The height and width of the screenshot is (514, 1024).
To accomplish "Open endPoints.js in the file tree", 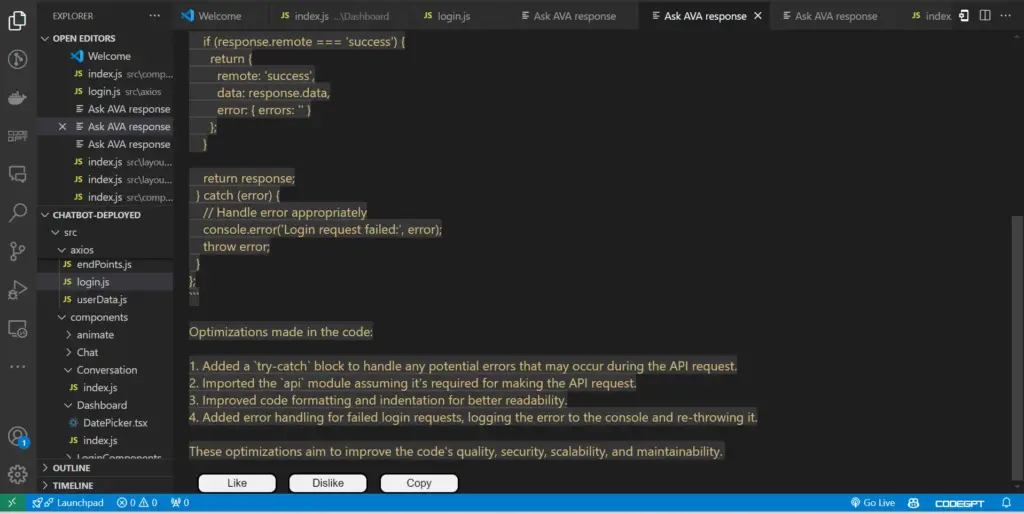I will point(105,265).
